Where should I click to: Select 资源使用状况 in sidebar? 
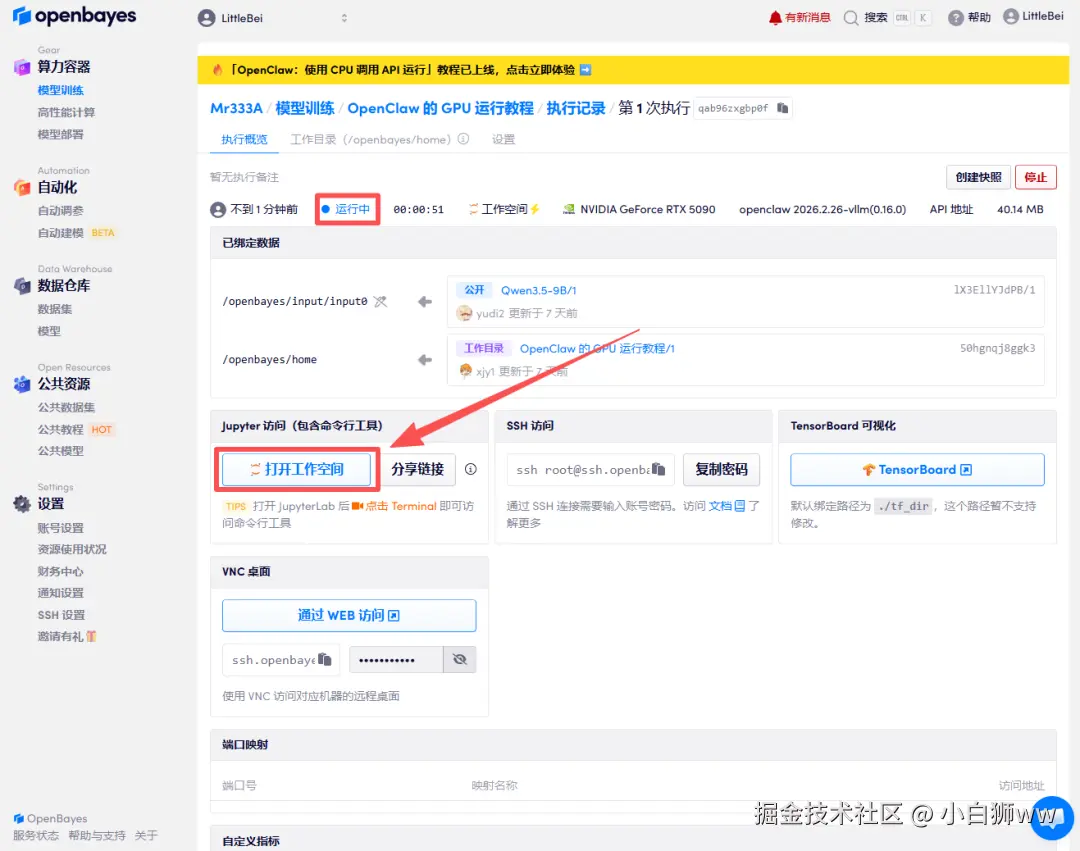[72, 549]
